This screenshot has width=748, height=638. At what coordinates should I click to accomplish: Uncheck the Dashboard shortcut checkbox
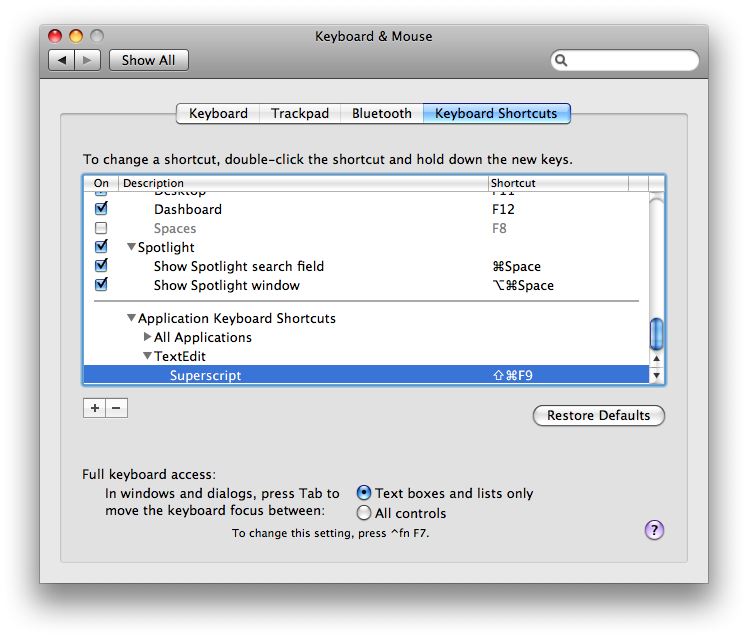101,209
